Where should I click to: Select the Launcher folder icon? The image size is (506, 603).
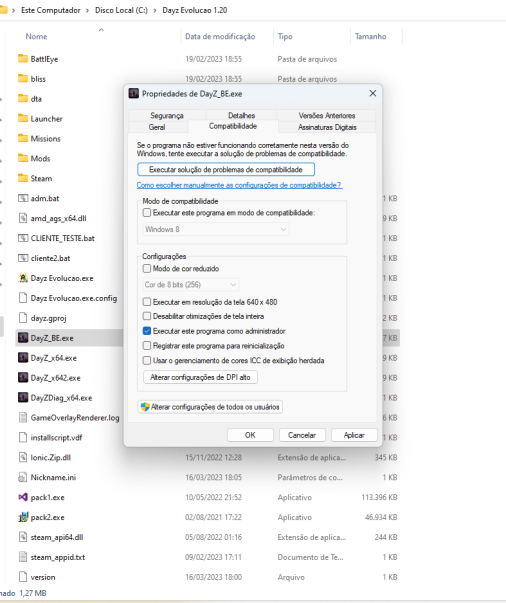[23, 118]
